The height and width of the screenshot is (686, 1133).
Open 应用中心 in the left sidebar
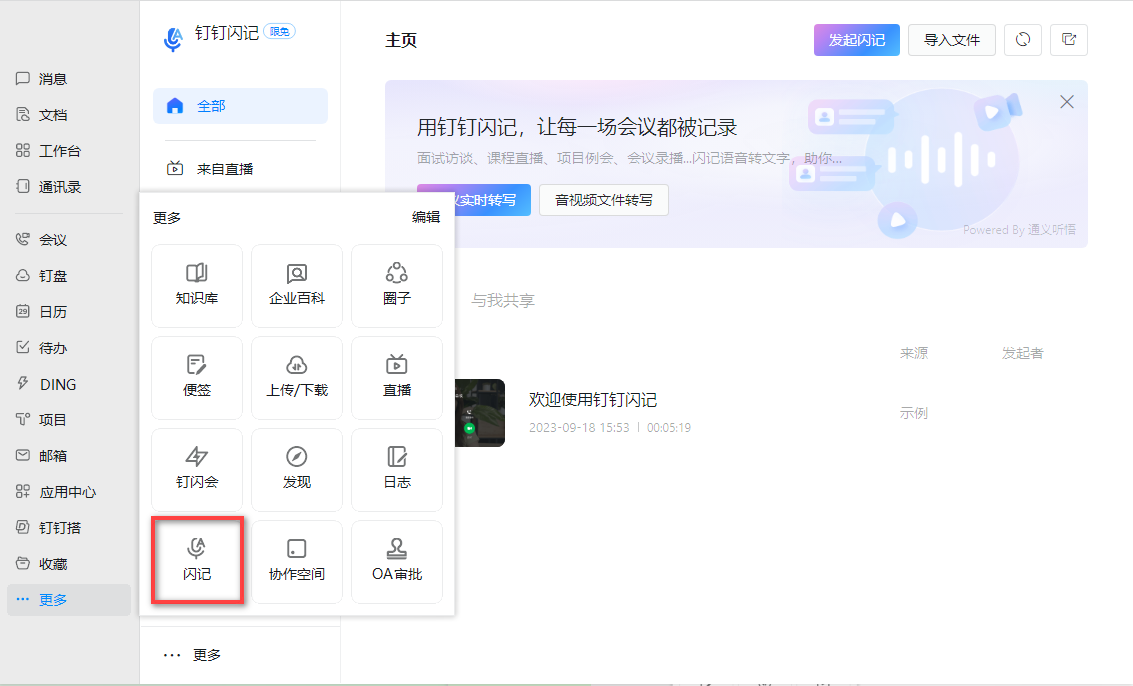click(x=56, y=492)
